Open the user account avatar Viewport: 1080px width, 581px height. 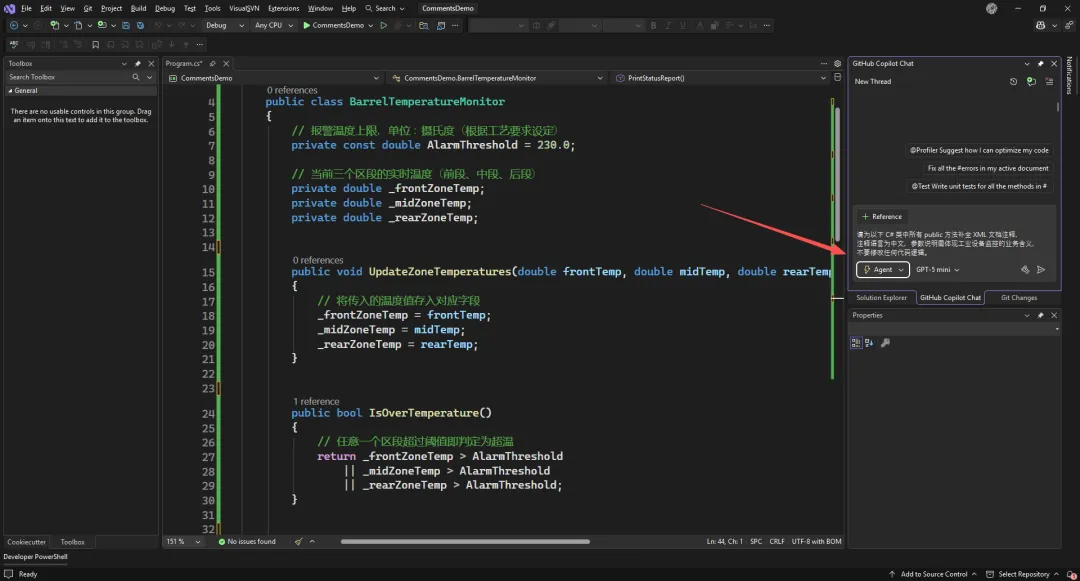pyautogui.click(x=991, y=8)
